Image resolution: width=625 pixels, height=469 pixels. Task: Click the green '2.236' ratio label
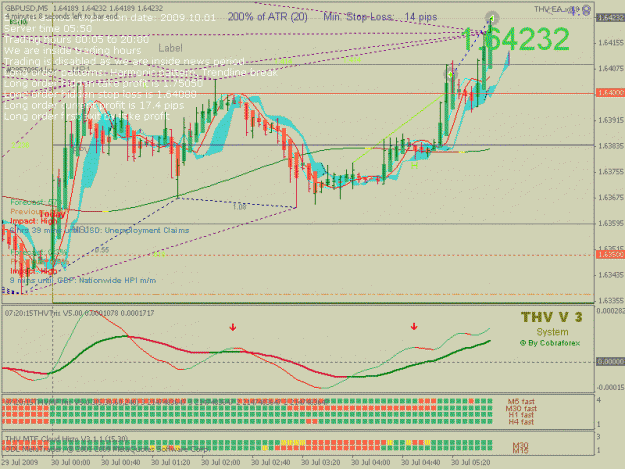pyautogui.click(x=20, y=146)
